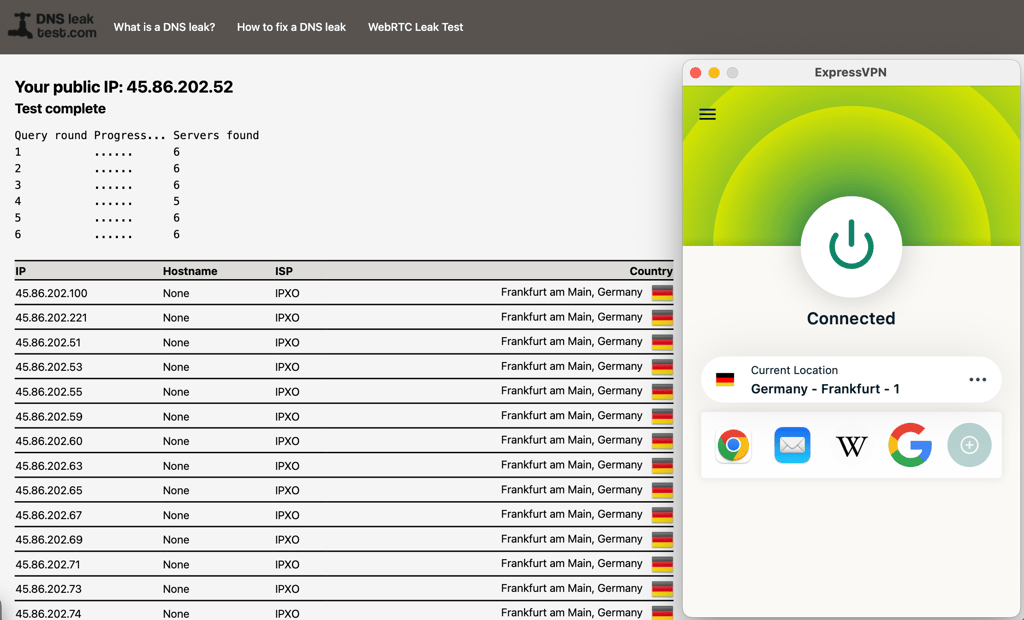Click the German flag for 45.86.202.59

click(662, 416)
